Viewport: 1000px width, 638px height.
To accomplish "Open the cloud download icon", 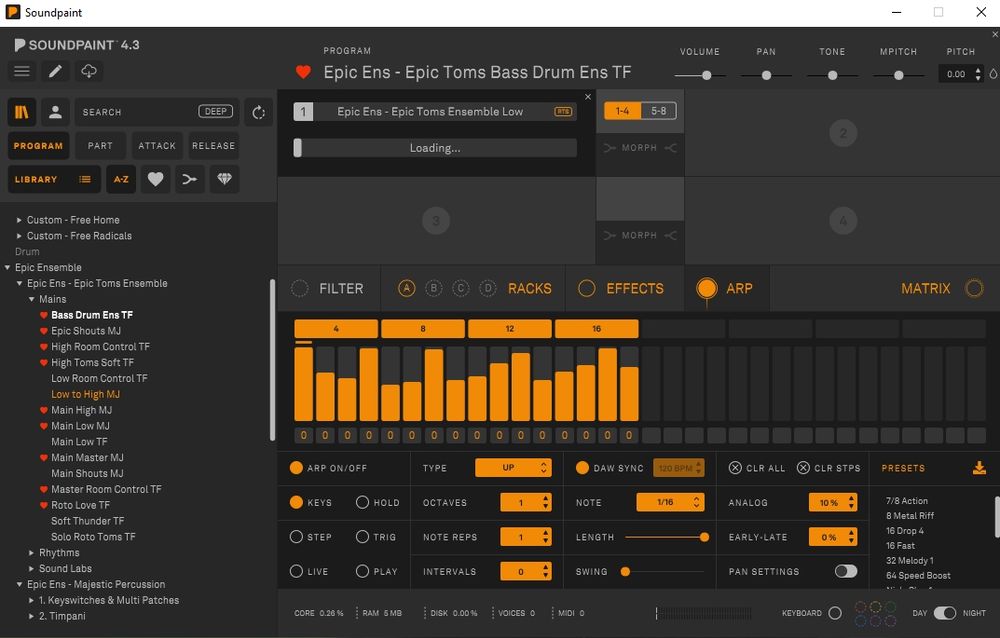I will coord(89,71).
